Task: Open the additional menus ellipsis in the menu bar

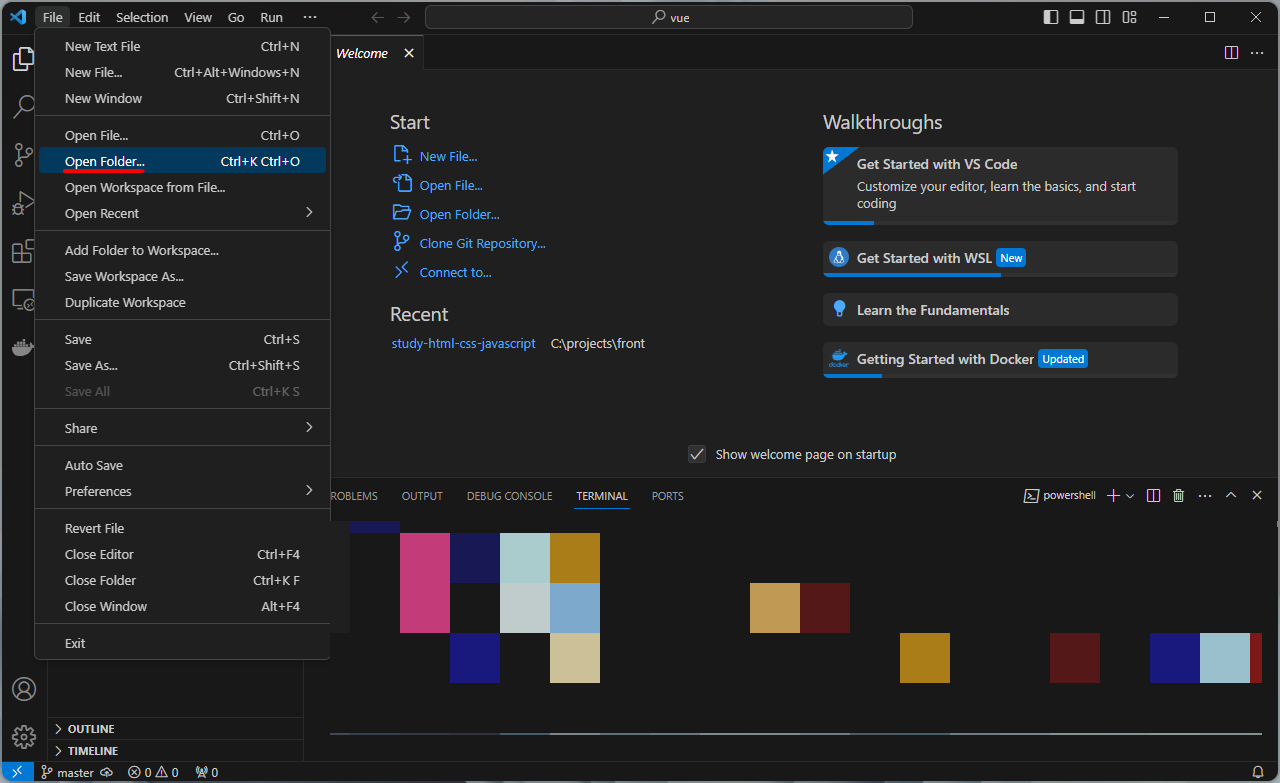Action: 310,17
